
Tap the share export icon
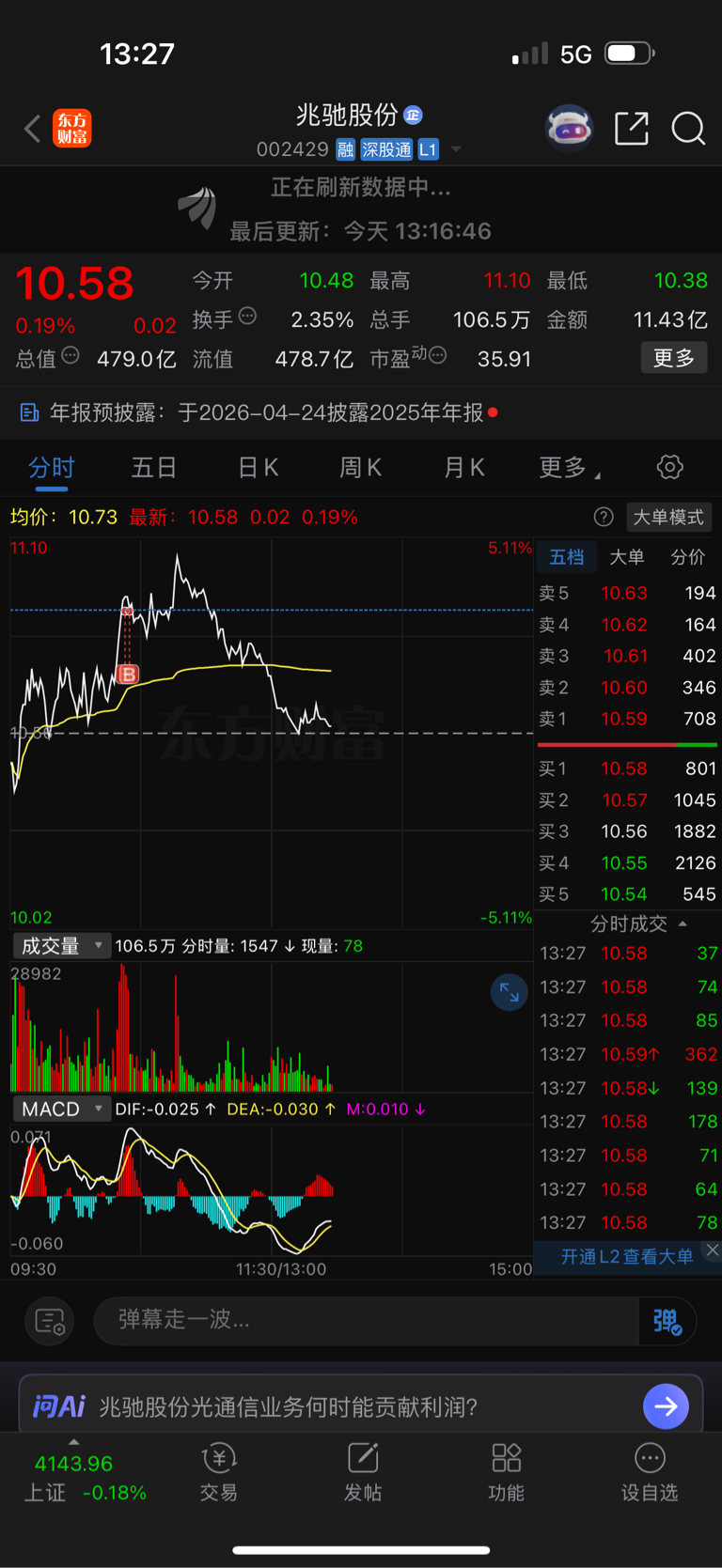(632, 128)
